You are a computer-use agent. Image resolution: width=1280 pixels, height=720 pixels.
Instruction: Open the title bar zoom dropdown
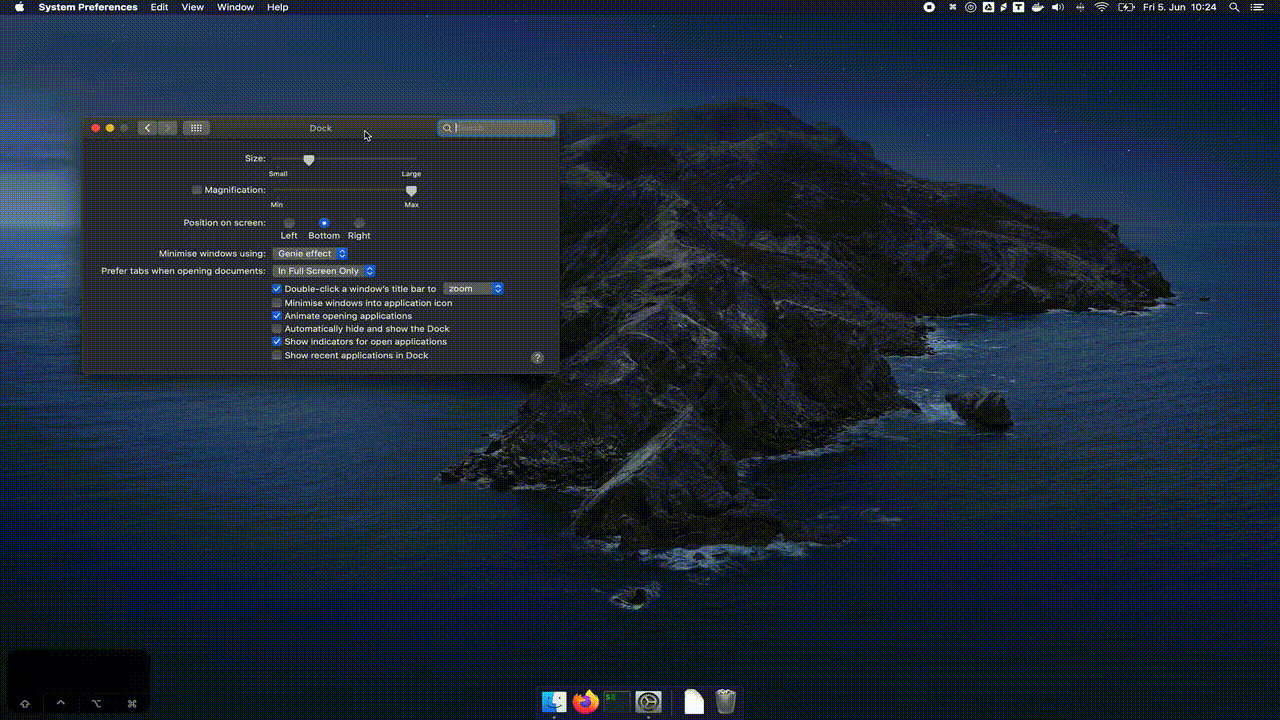[473, 289]
